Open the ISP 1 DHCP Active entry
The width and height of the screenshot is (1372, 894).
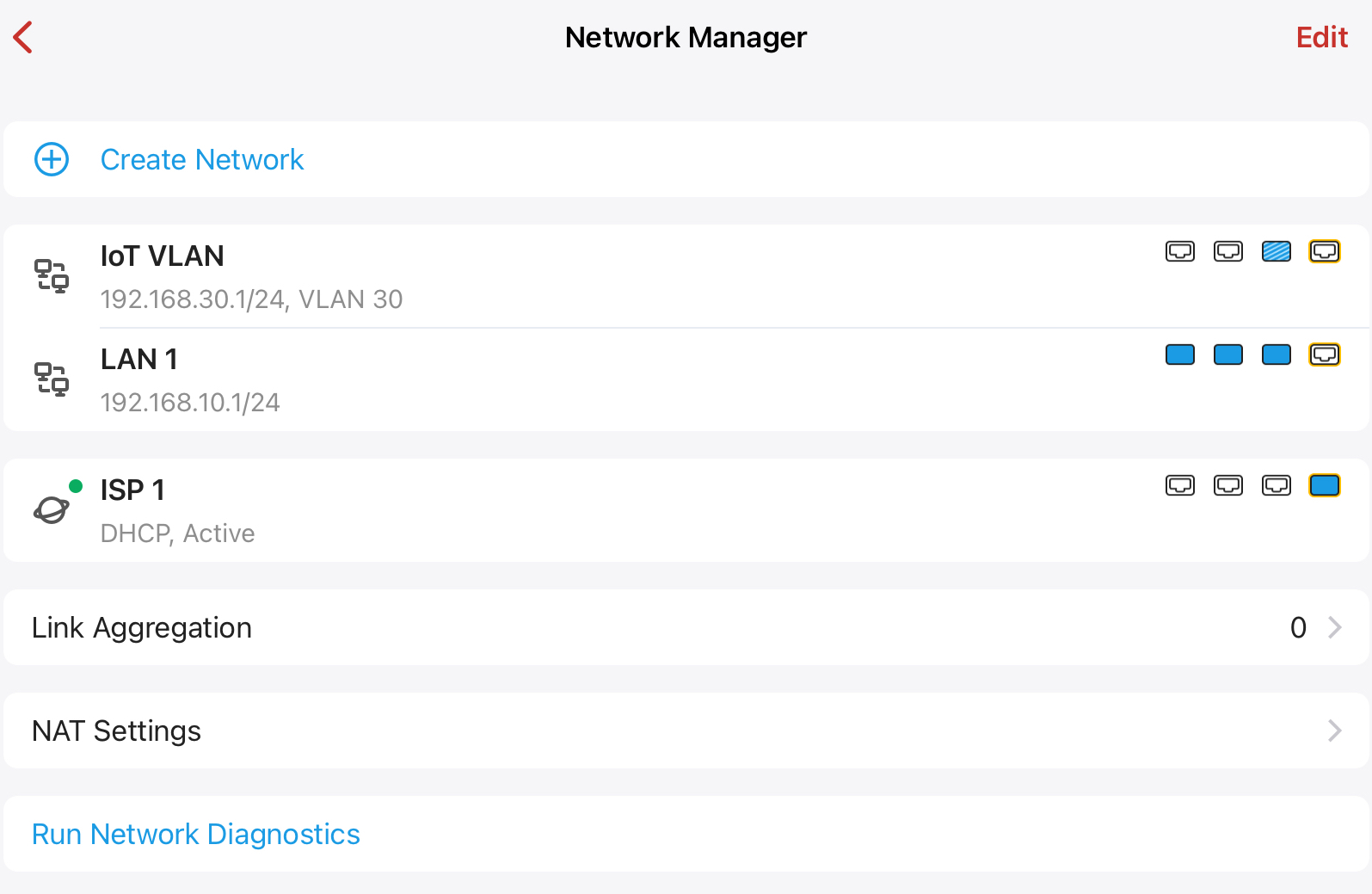coord(177,510)
